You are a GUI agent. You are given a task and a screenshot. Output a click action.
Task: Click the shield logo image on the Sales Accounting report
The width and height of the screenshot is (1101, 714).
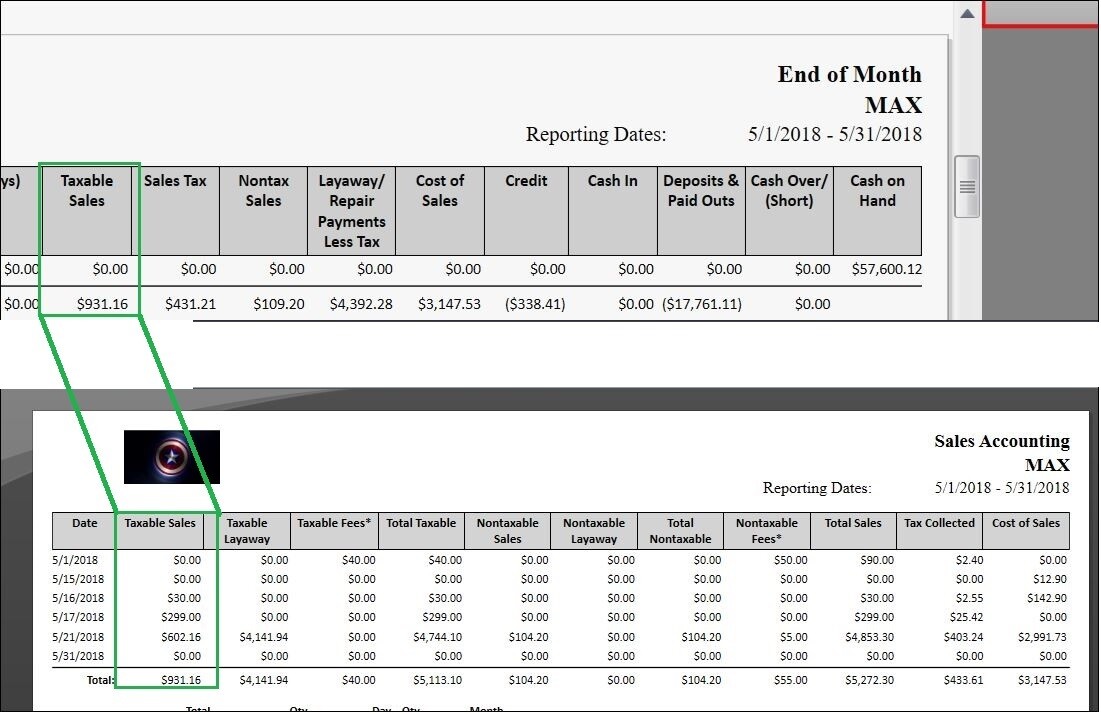tap(171, 457)
